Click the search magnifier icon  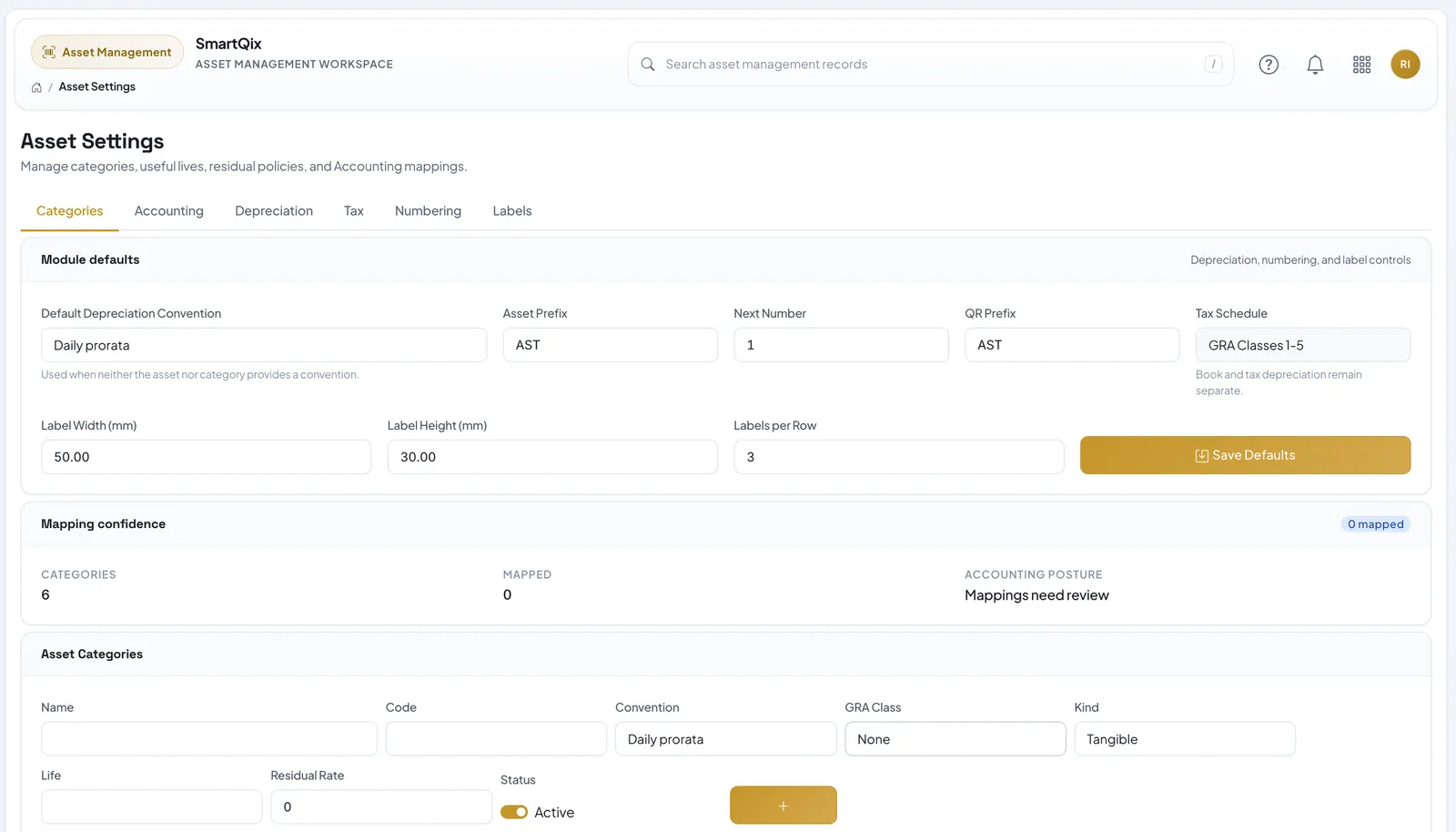(648, 65)
